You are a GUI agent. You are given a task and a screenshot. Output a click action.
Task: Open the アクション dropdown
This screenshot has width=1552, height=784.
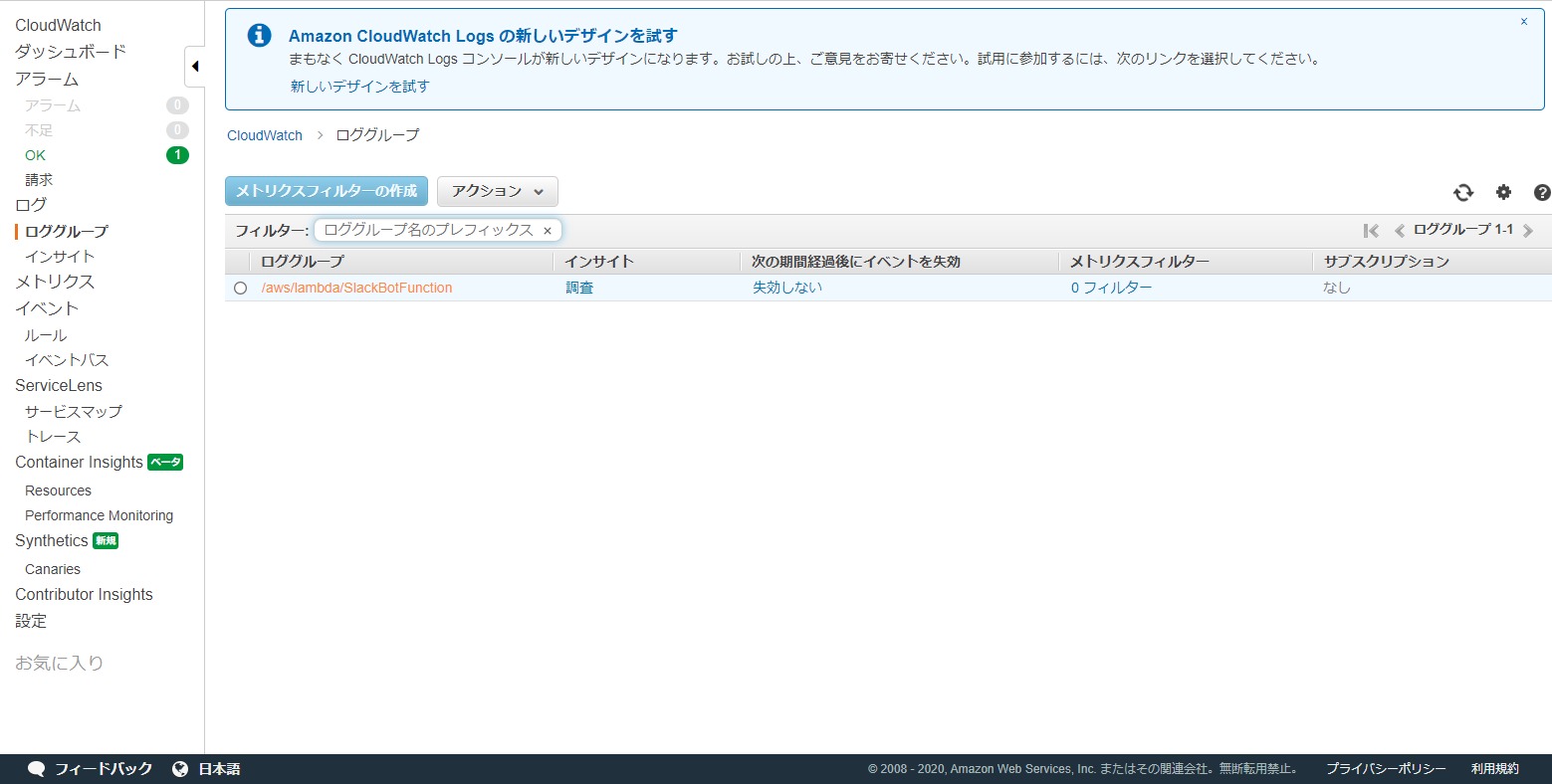click(x=498, y=191)
